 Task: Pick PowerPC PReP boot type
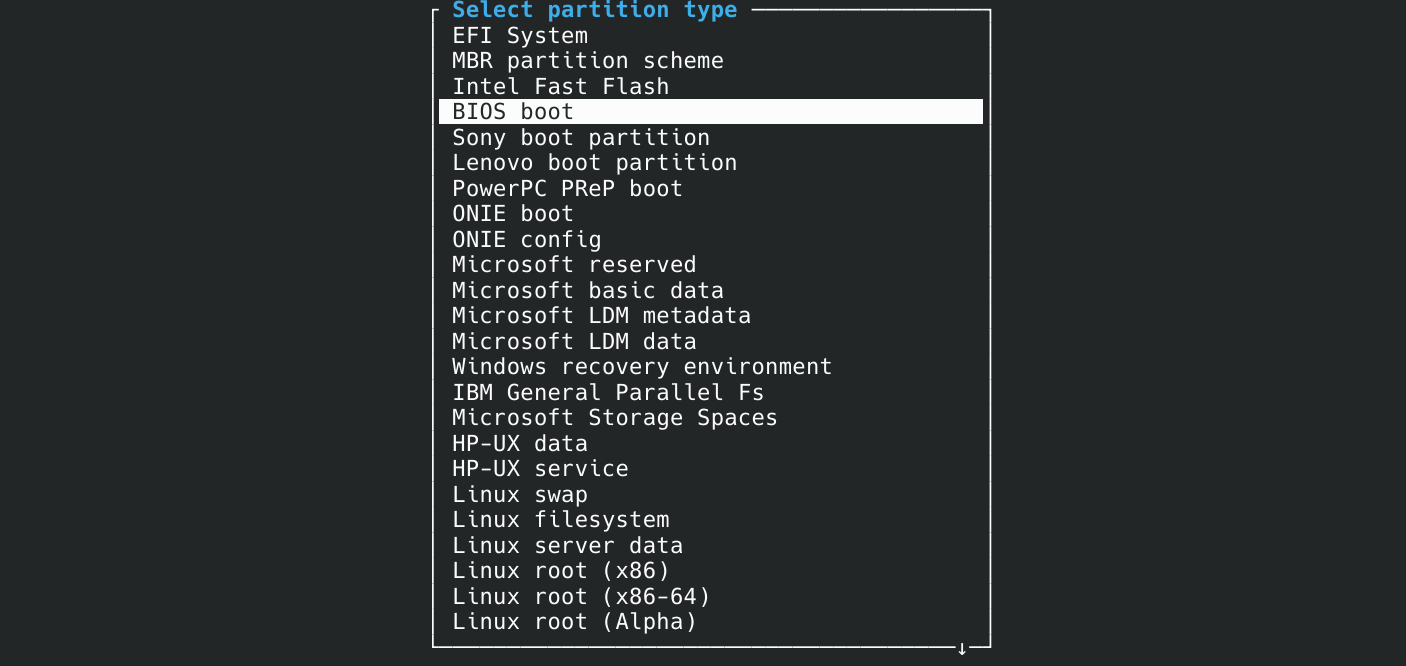[x=567, y=188]
